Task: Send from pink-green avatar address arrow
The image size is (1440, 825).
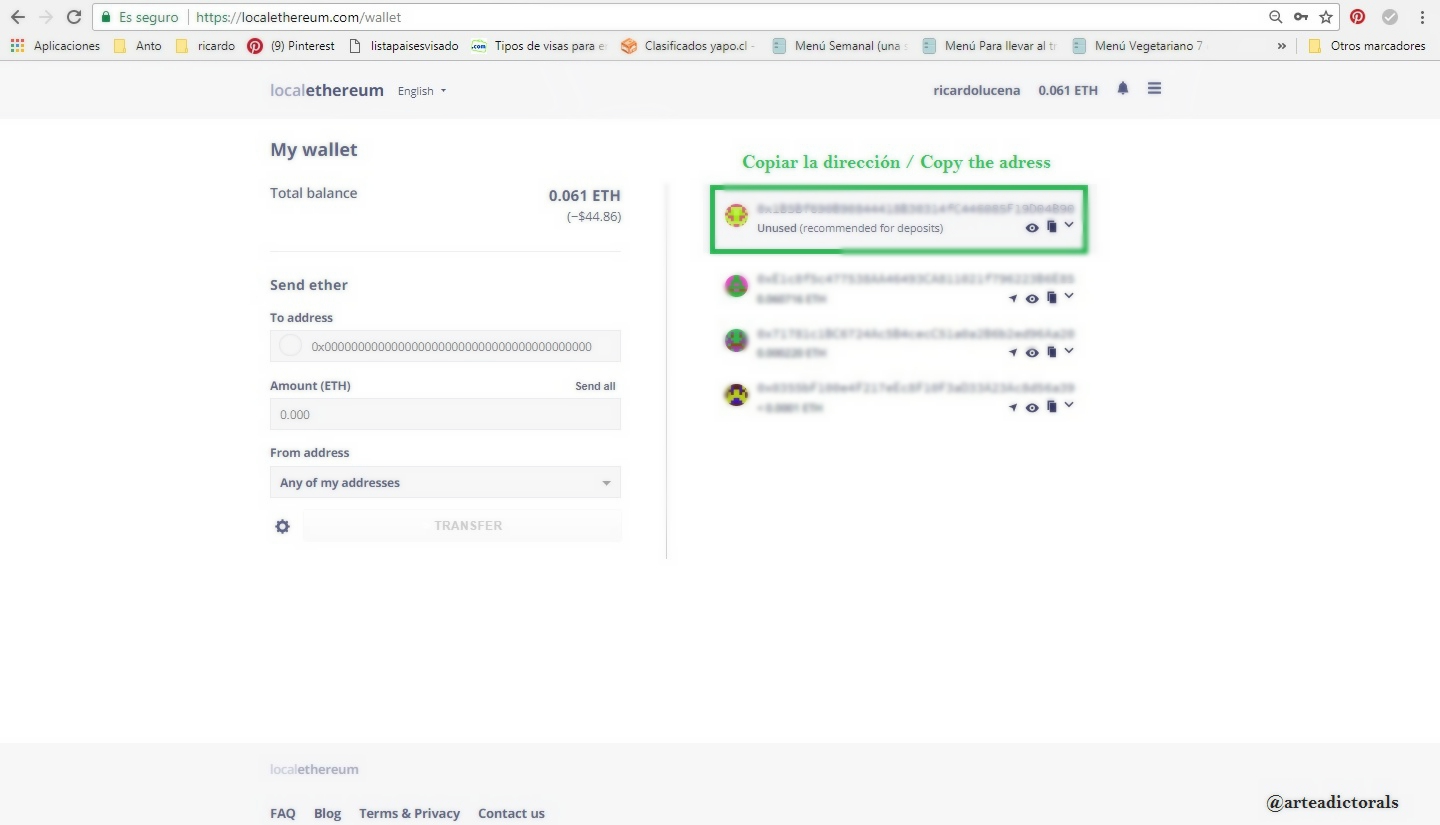Action: point(1013,298)
